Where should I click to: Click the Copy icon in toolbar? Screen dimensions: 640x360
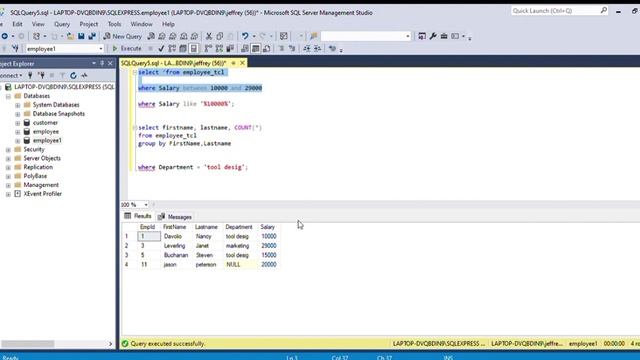220,36
